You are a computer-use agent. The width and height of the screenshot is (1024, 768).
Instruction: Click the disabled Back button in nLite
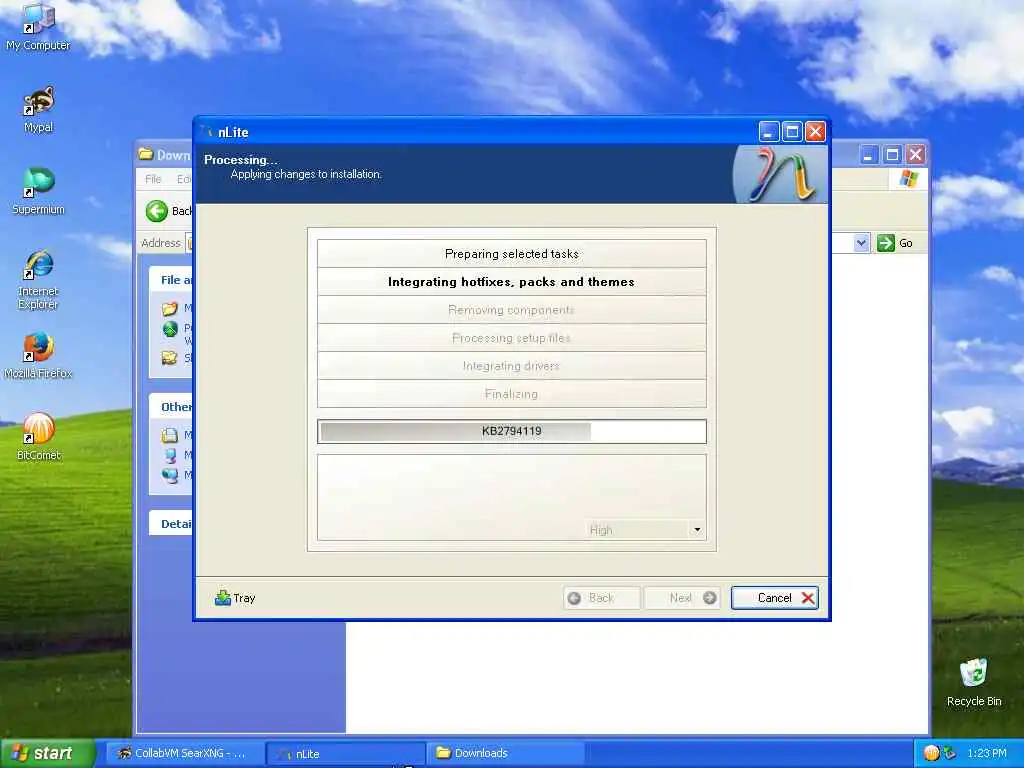601,598
